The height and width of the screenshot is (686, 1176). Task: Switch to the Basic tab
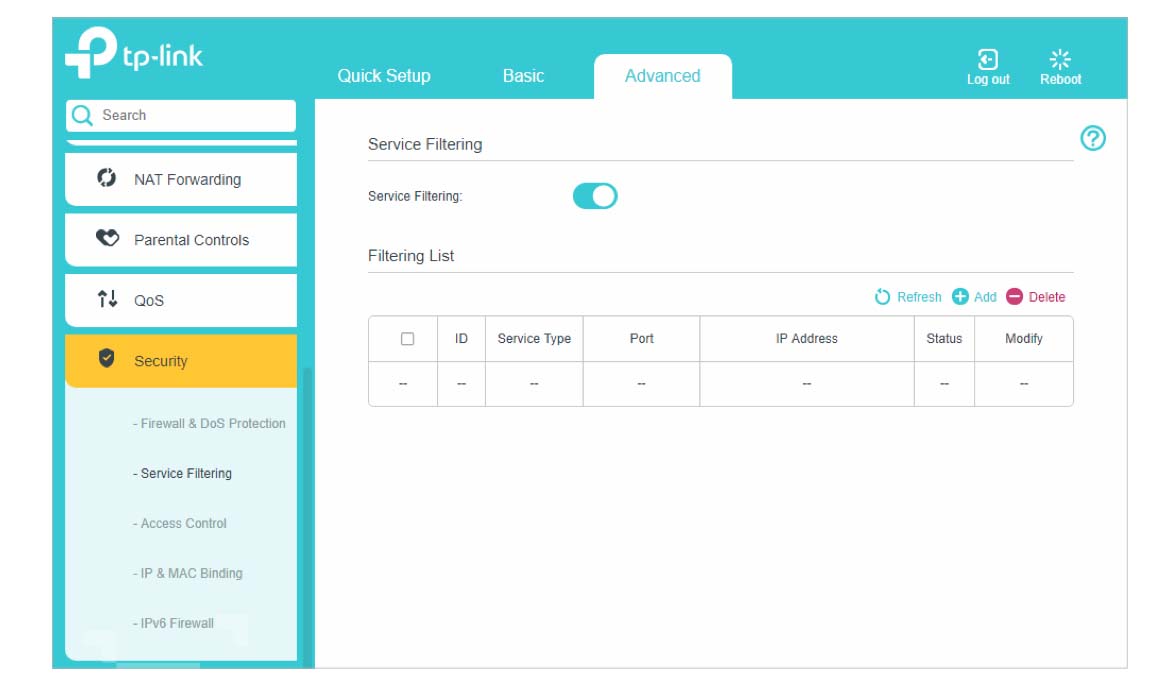(524, 76)
